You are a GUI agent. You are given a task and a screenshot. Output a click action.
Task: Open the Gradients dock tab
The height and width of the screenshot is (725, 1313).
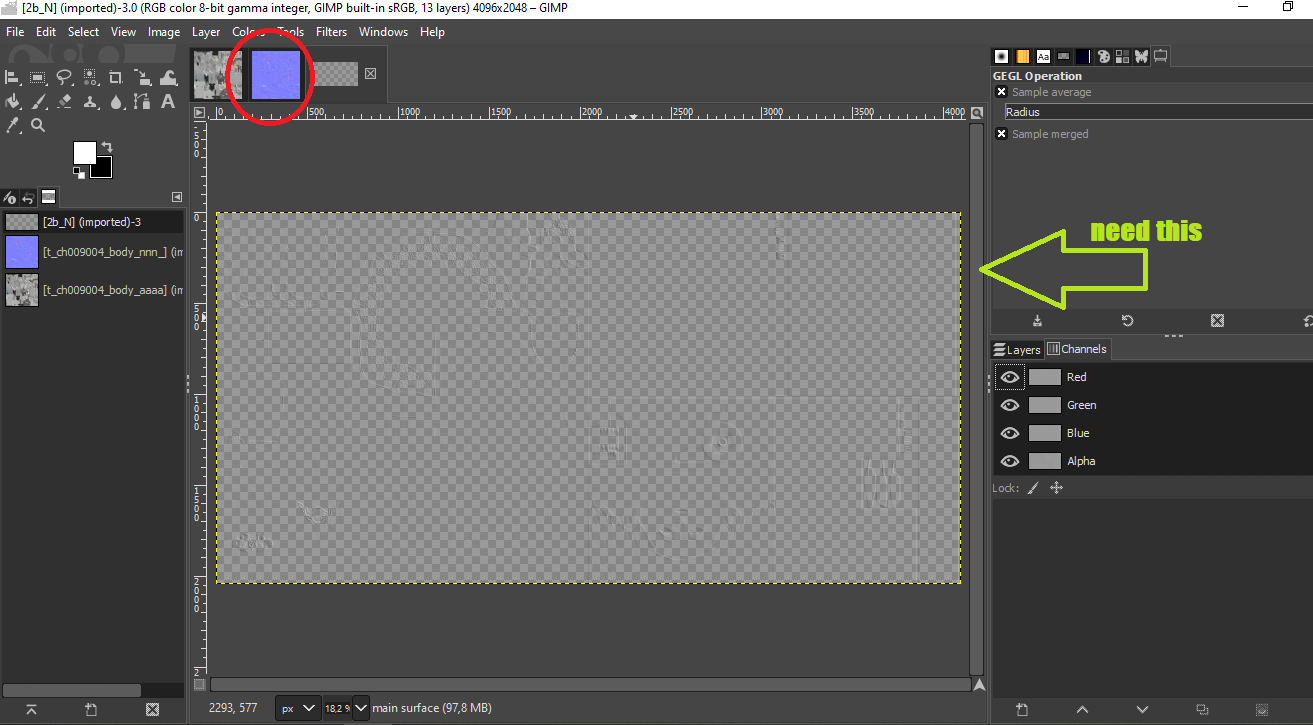coord(1063,56)
